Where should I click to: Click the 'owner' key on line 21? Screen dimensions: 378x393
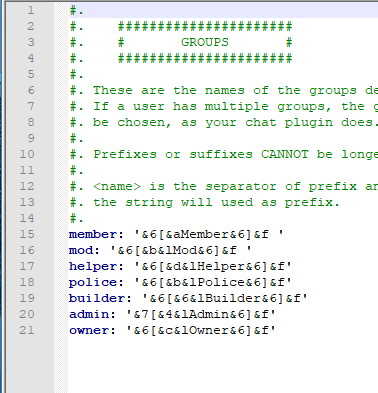pyautogui.click(x=89, y=330)
